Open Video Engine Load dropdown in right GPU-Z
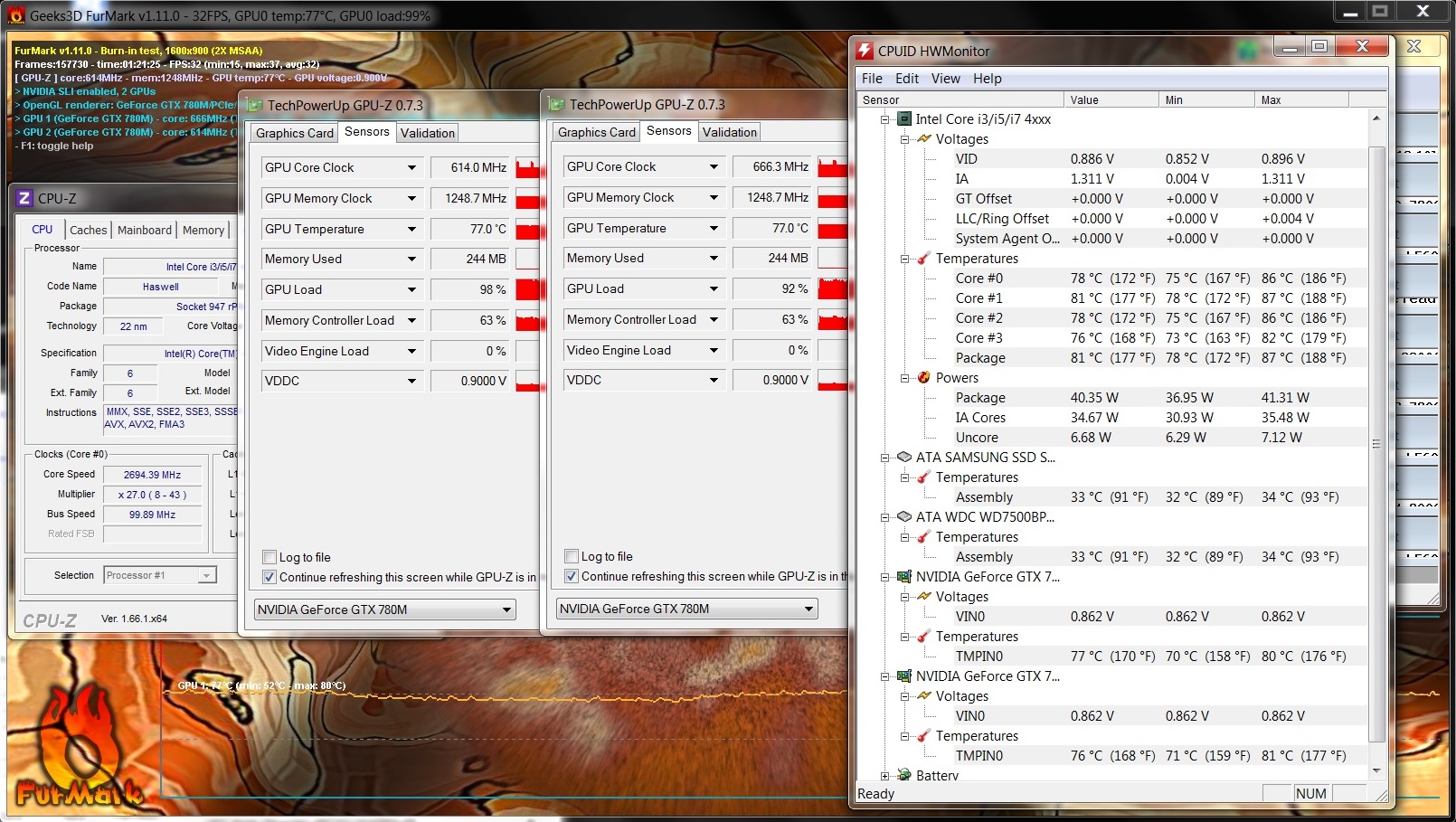The width and height of the screenshot is (1456, 822). [x=714, y=350]
